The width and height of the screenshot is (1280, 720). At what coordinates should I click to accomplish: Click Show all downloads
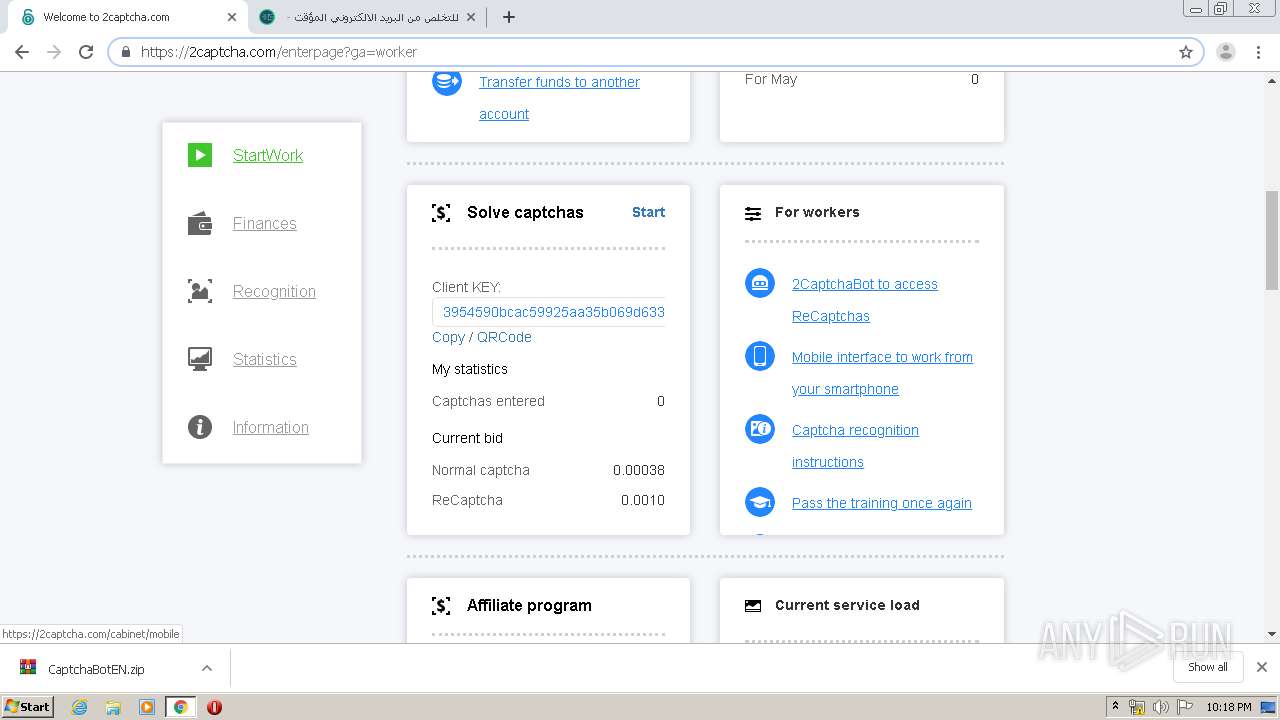[1208, 667]
